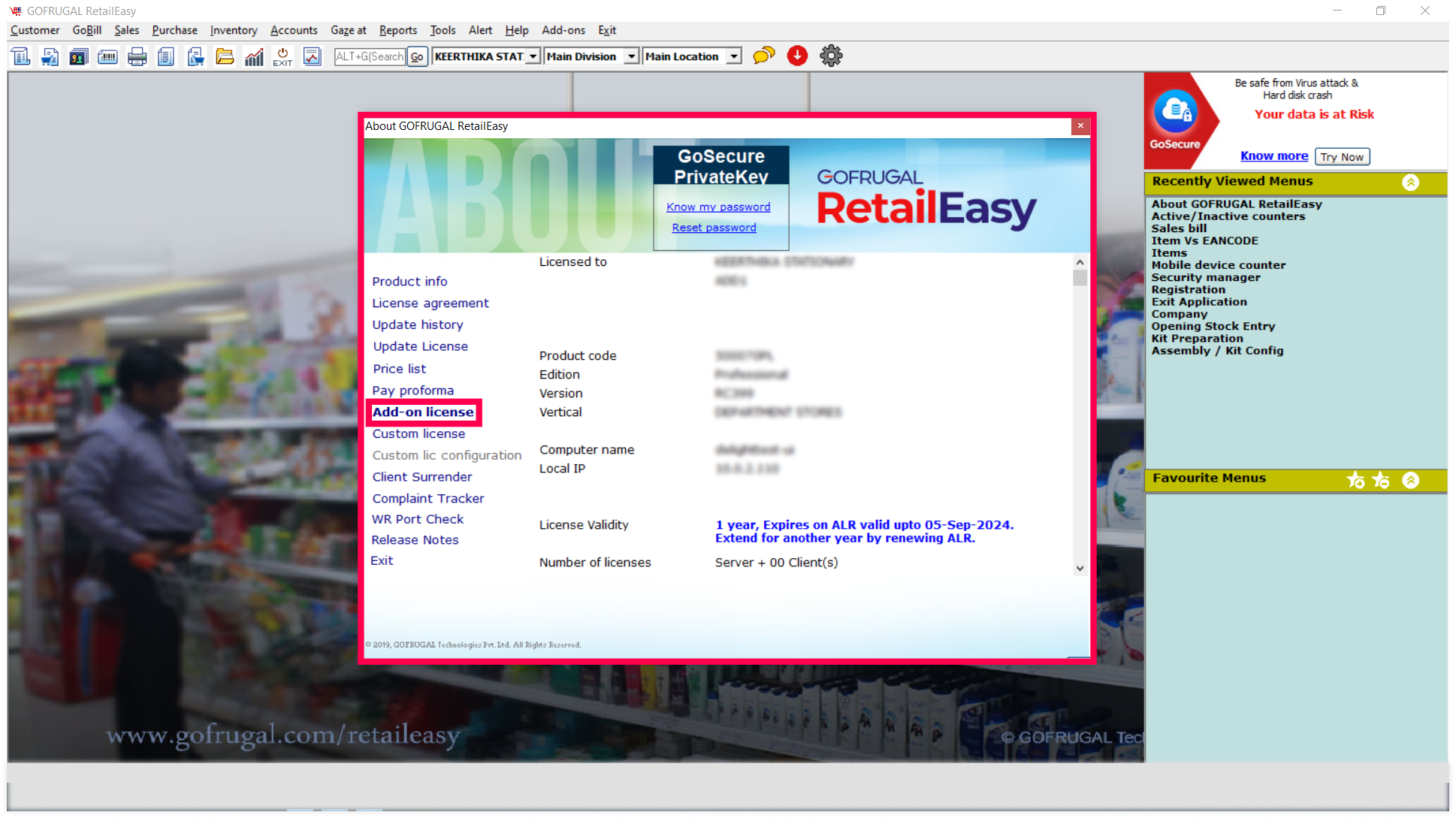Click the About dialog scroll down arrow
The width and height of the screenshot is (1456, 818).
click(1080, 569)
